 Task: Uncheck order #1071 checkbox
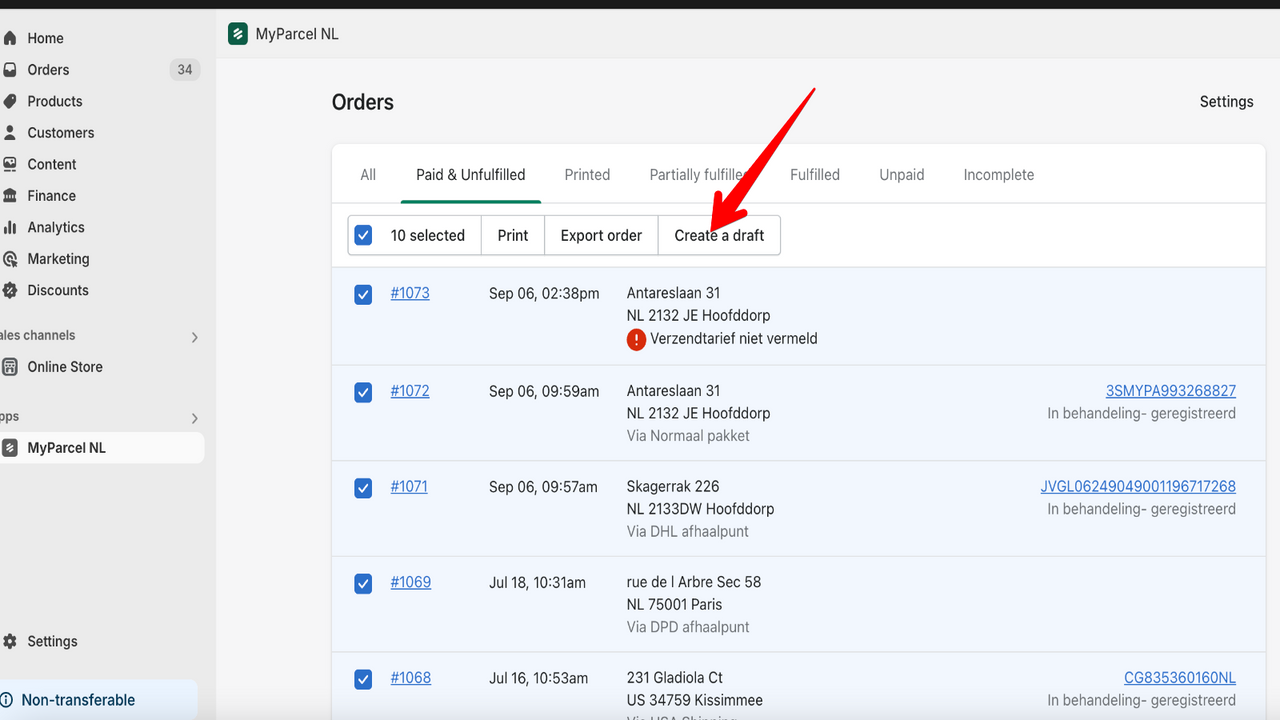click(x=363, y=488)
